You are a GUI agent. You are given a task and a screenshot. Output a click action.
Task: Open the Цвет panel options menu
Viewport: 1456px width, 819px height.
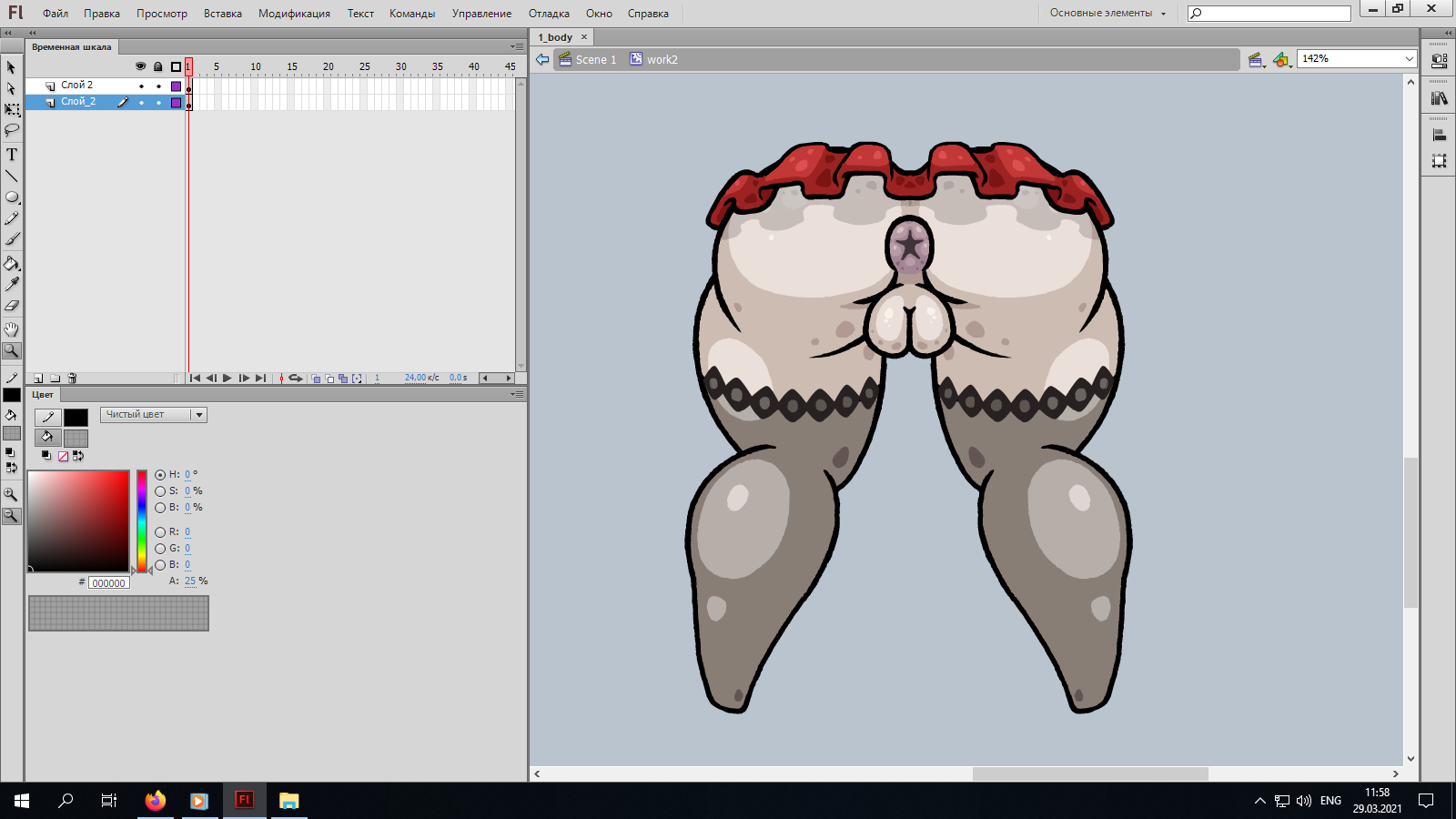(517, 394)
